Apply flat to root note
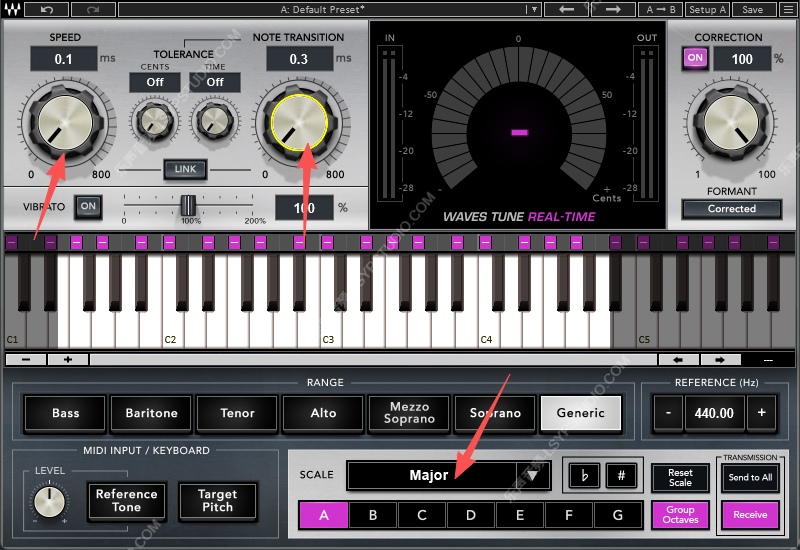 click(585, 476)
